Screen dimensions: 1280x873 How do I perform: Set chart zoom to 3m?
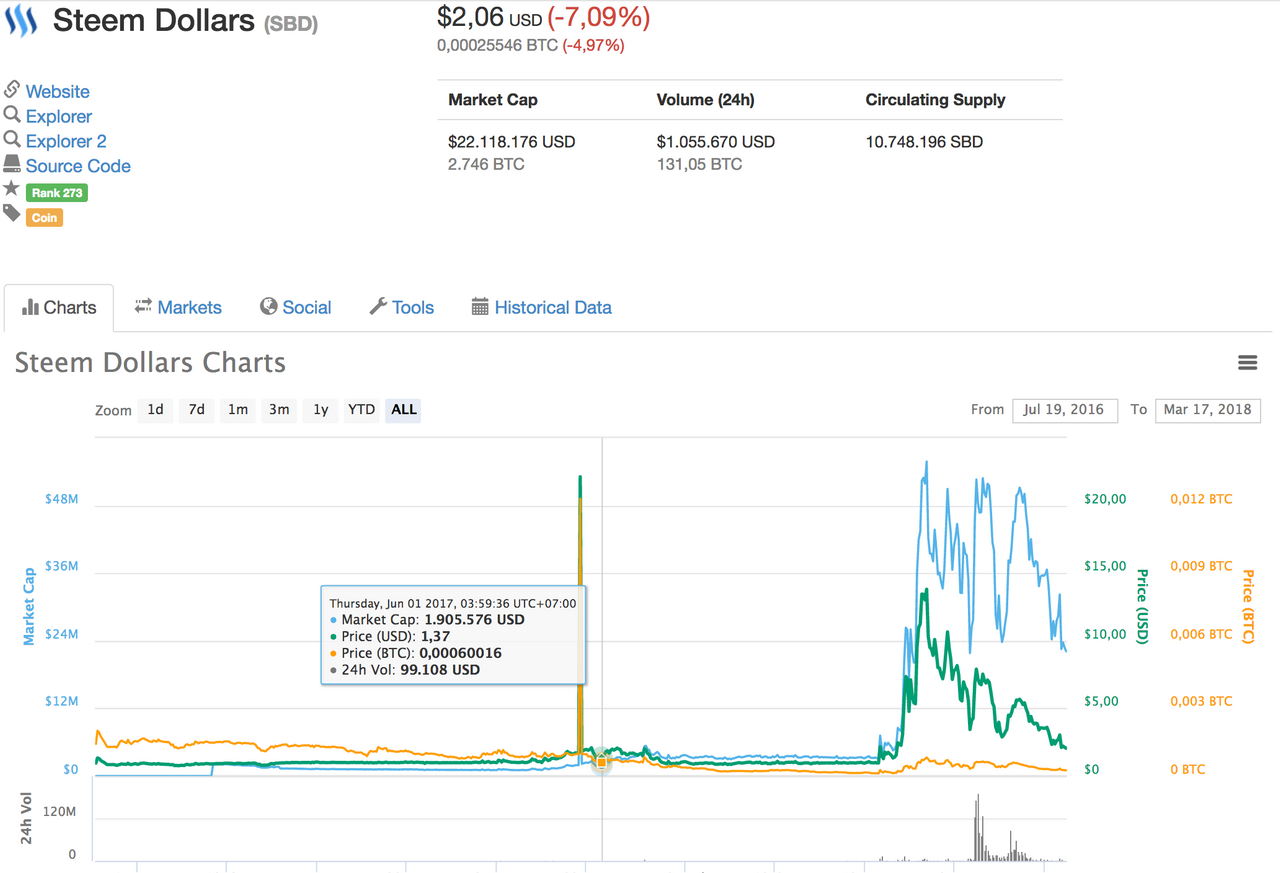pyautogui.click(x=279, y=409)
